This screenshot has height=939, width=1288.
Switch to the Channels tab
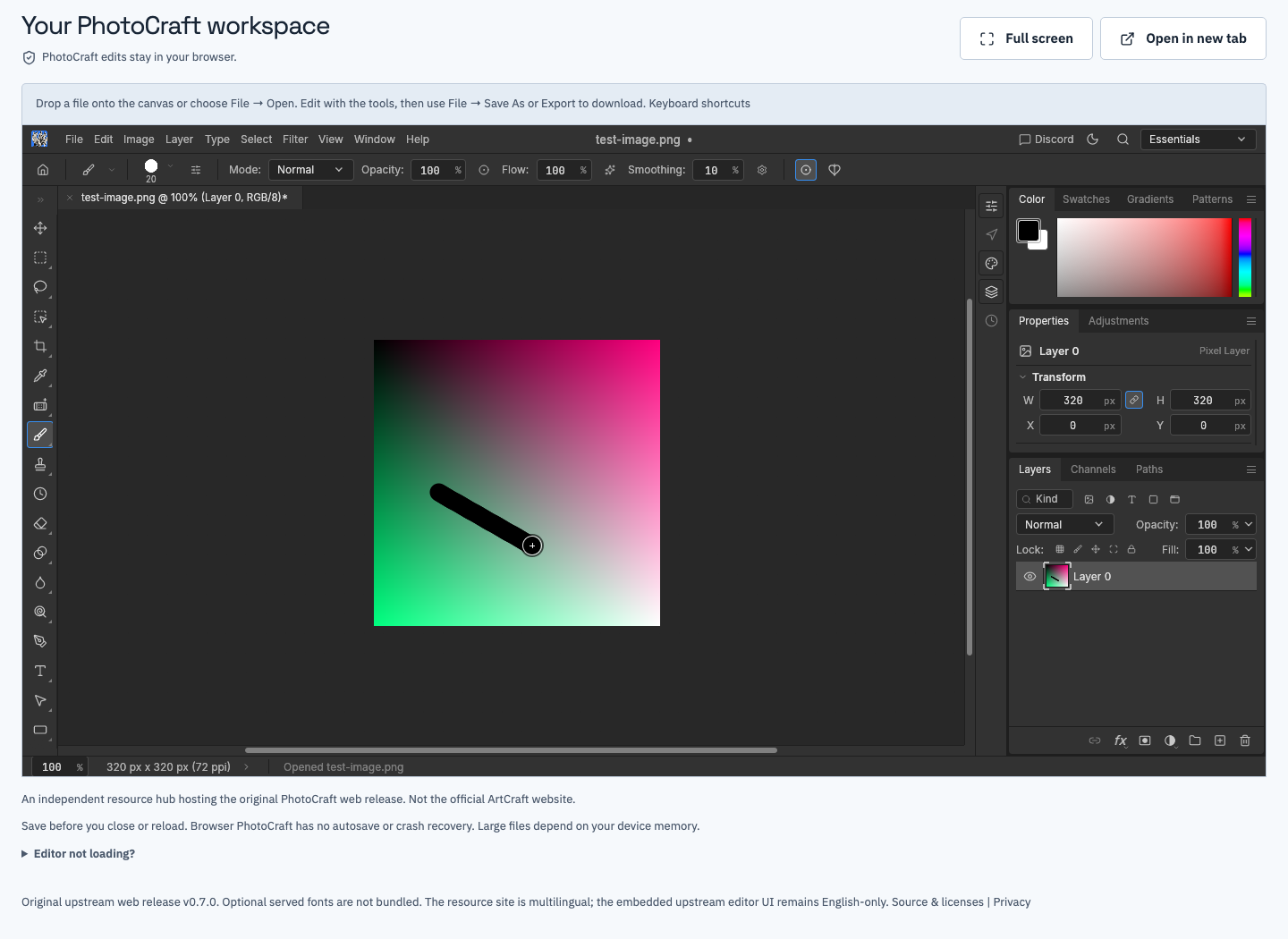1093,469
